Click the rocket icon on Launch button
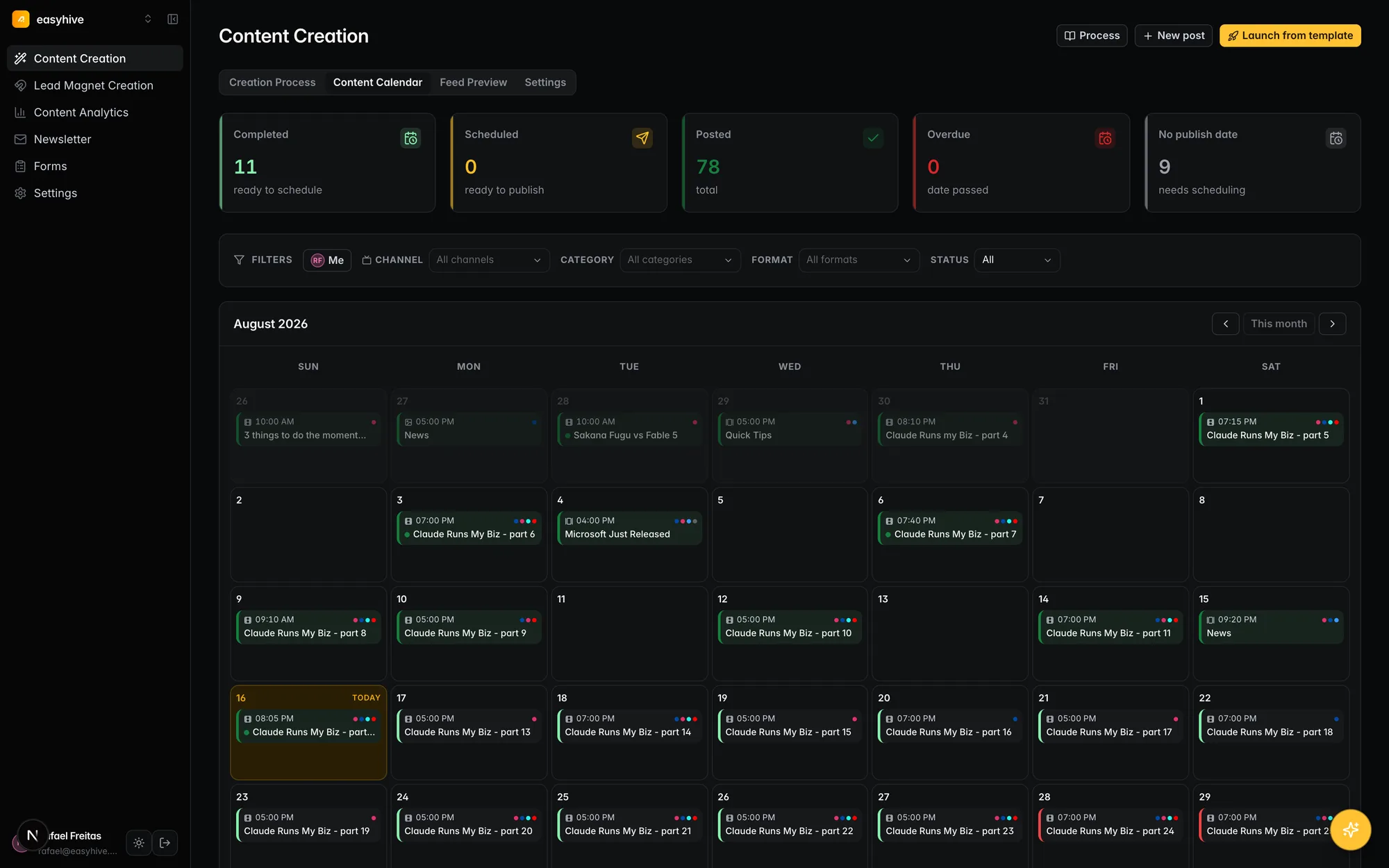The width and height of the screenshot is (1389, 868). [x=1233, y=35]
